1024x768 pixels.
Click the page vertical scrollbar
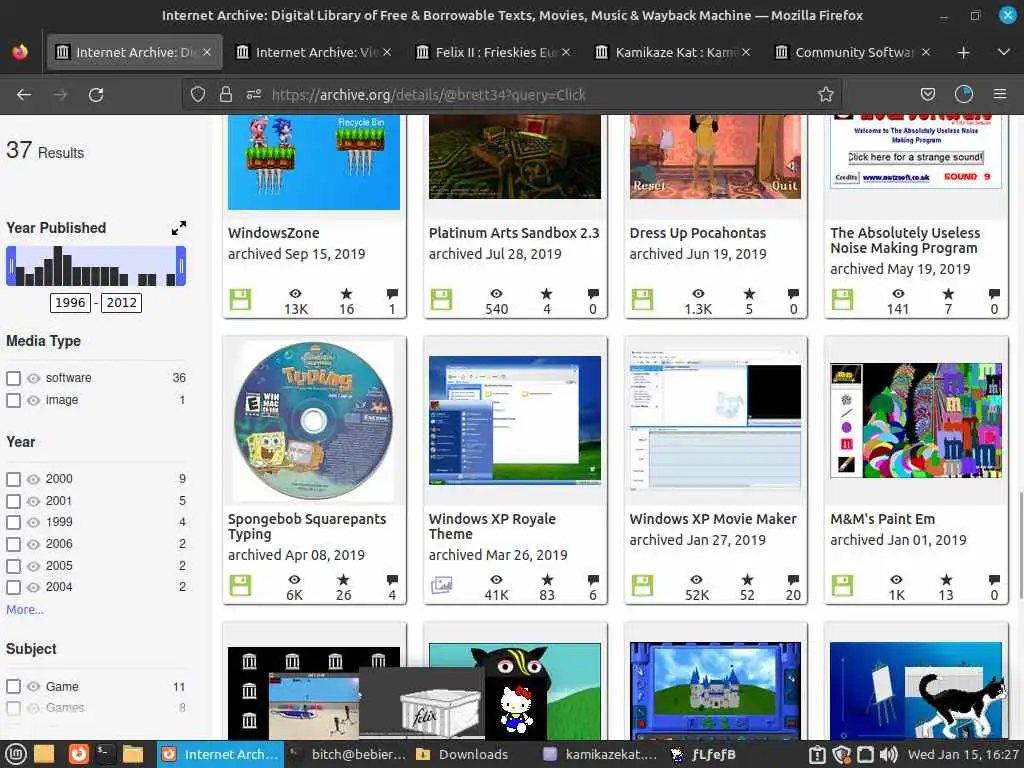tap(1019, 545)
